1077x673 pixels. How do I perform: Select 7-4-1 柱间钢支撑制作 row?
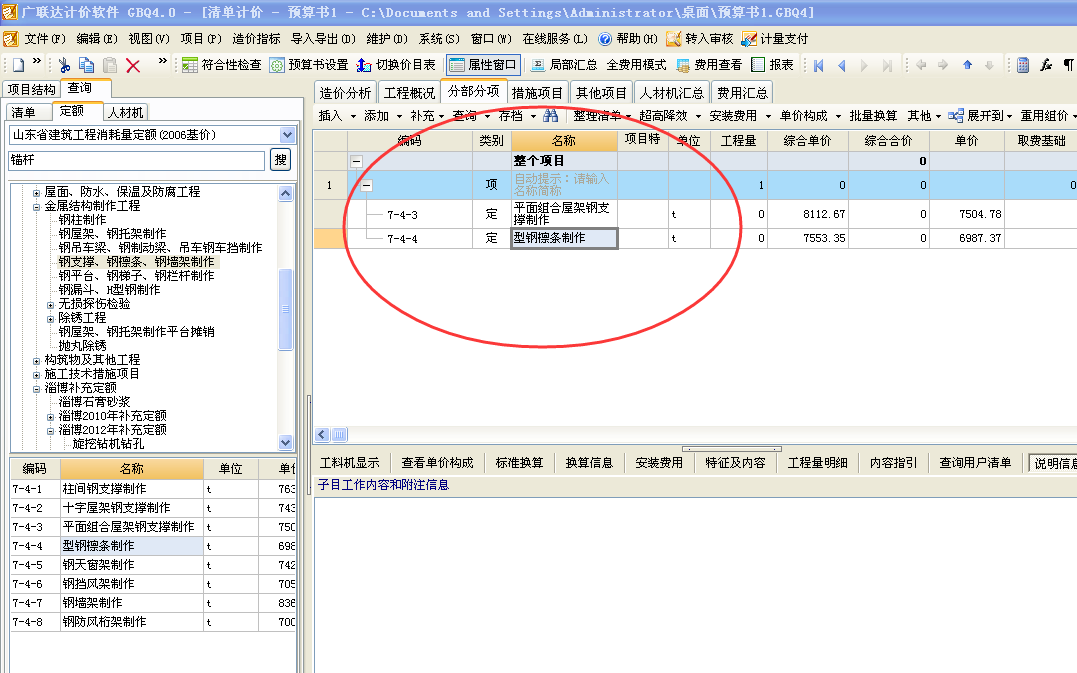(152, 489)
